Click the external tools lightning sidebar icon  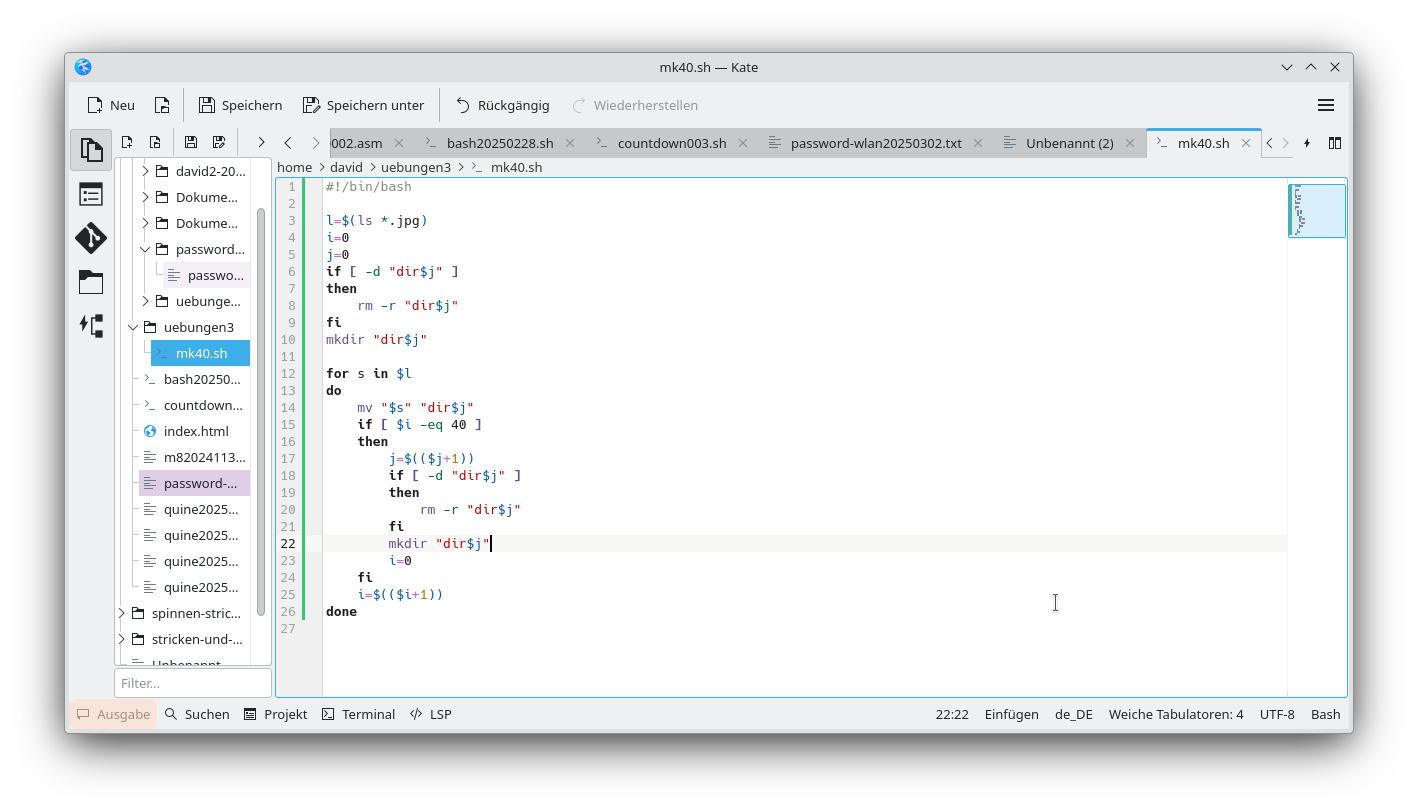pyautogui.click(x=91, y=327)
